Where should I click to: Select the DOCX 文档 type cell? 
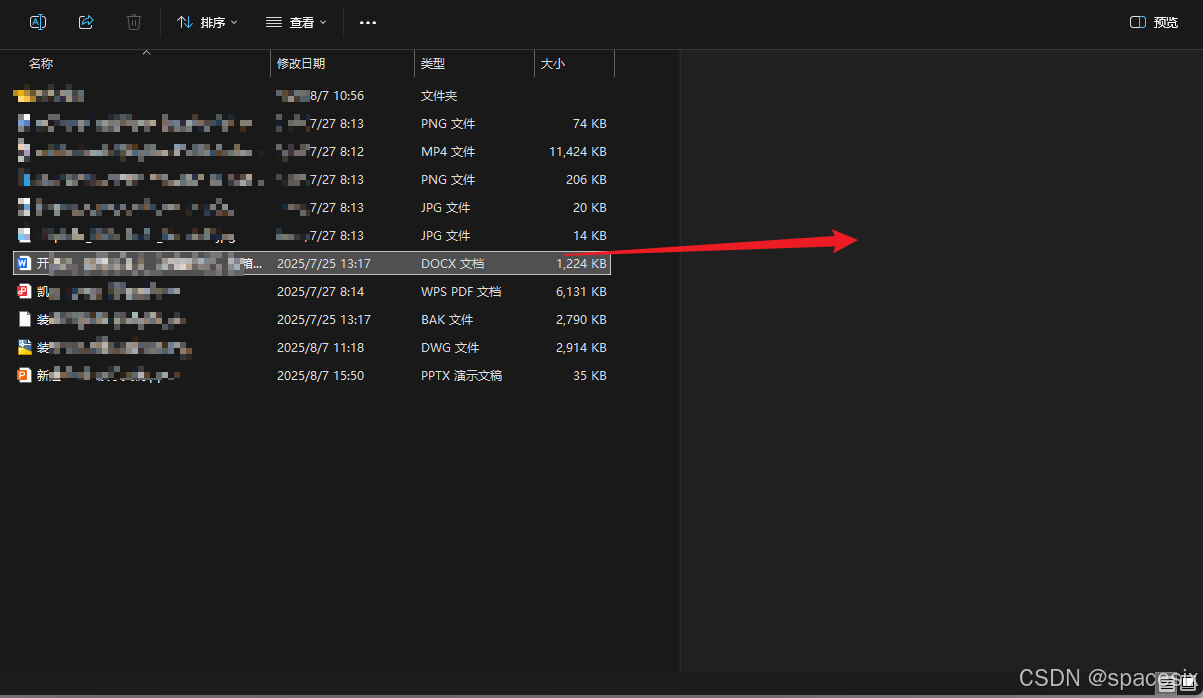click(x=452, y=264)
